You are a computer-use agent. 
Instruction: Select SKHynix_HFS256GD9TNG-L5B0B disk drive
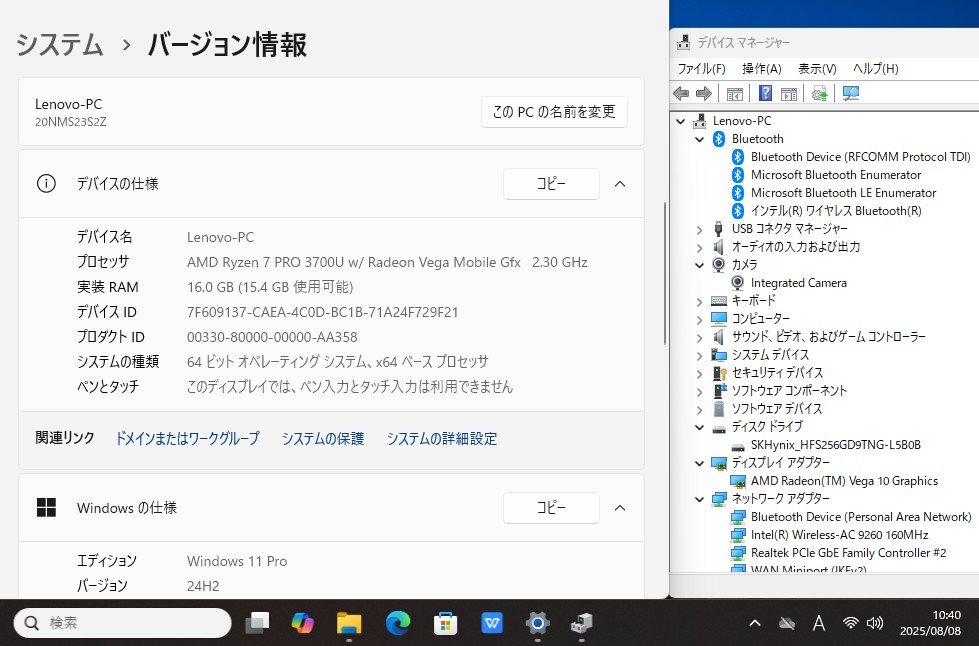(x=835, y=445)
